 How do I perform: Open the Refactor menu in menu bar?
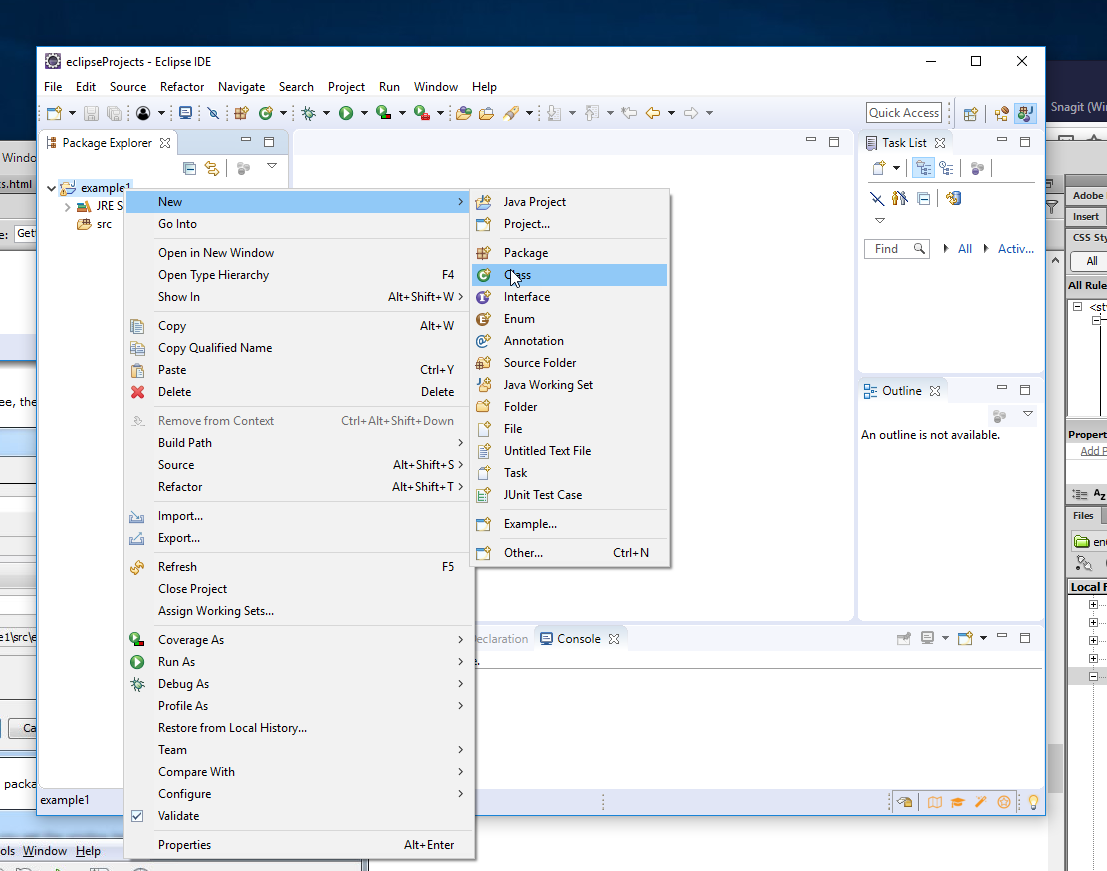coord(181,87)
